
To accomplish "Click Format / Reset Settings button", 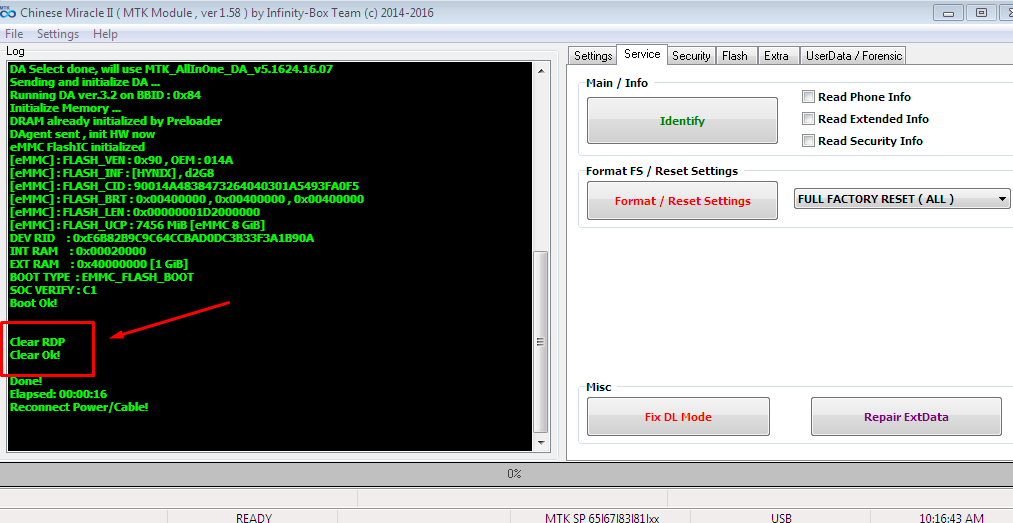I will click(682, 201).
